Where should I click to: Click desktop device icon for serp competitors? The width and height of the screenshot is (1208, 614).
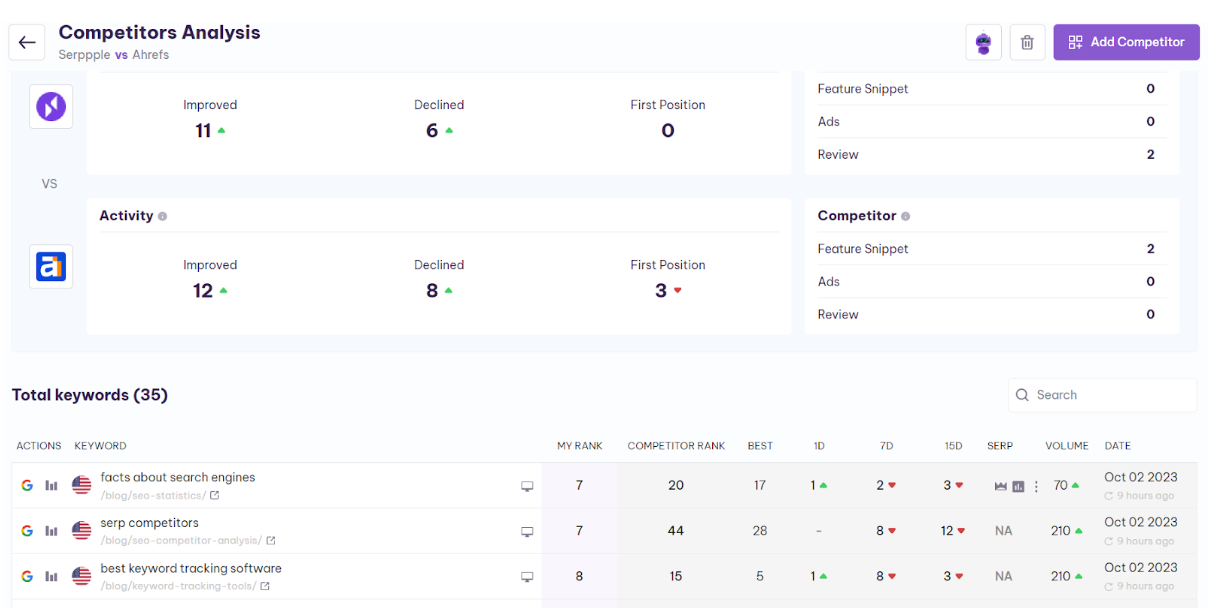coord(527,532)
